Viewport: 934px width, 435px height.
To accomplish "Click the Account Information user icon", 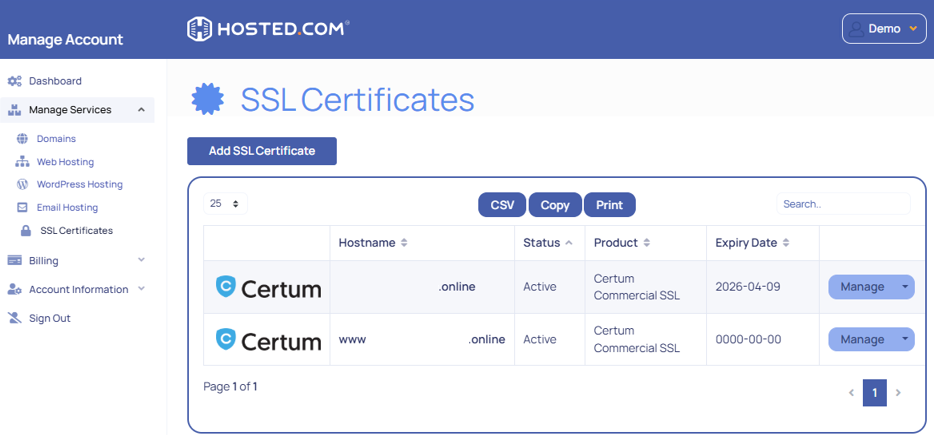I will click(x=15, y=290).
